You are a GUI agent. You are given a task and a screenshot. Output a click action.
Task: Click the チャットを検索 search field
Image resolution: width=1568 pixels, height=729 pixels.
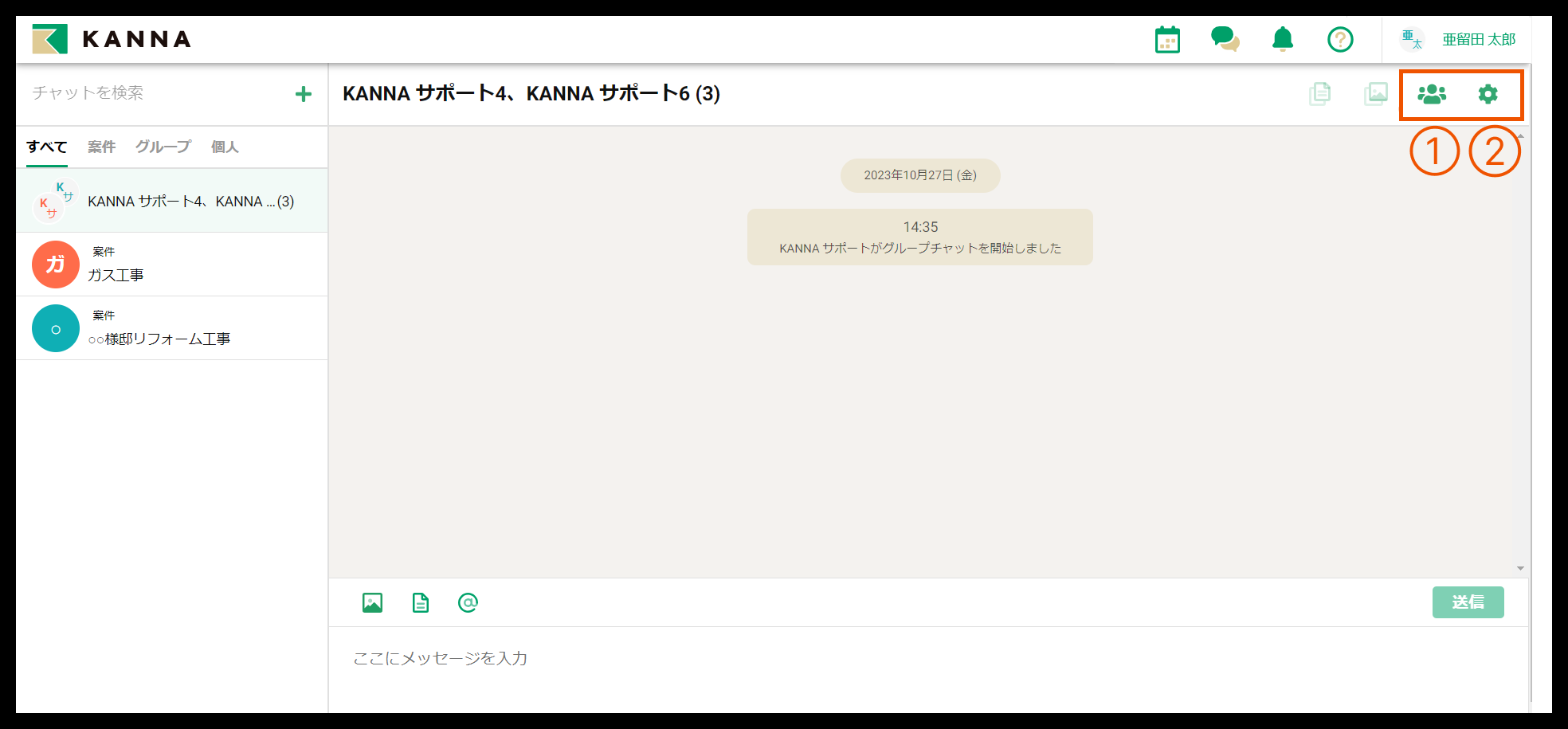[x=155, y=93]
